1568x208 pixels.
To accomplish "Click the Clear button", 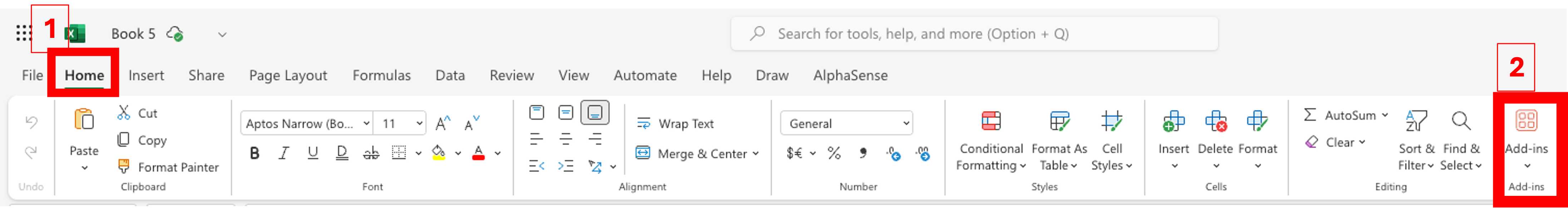I will coord(1334,142).
